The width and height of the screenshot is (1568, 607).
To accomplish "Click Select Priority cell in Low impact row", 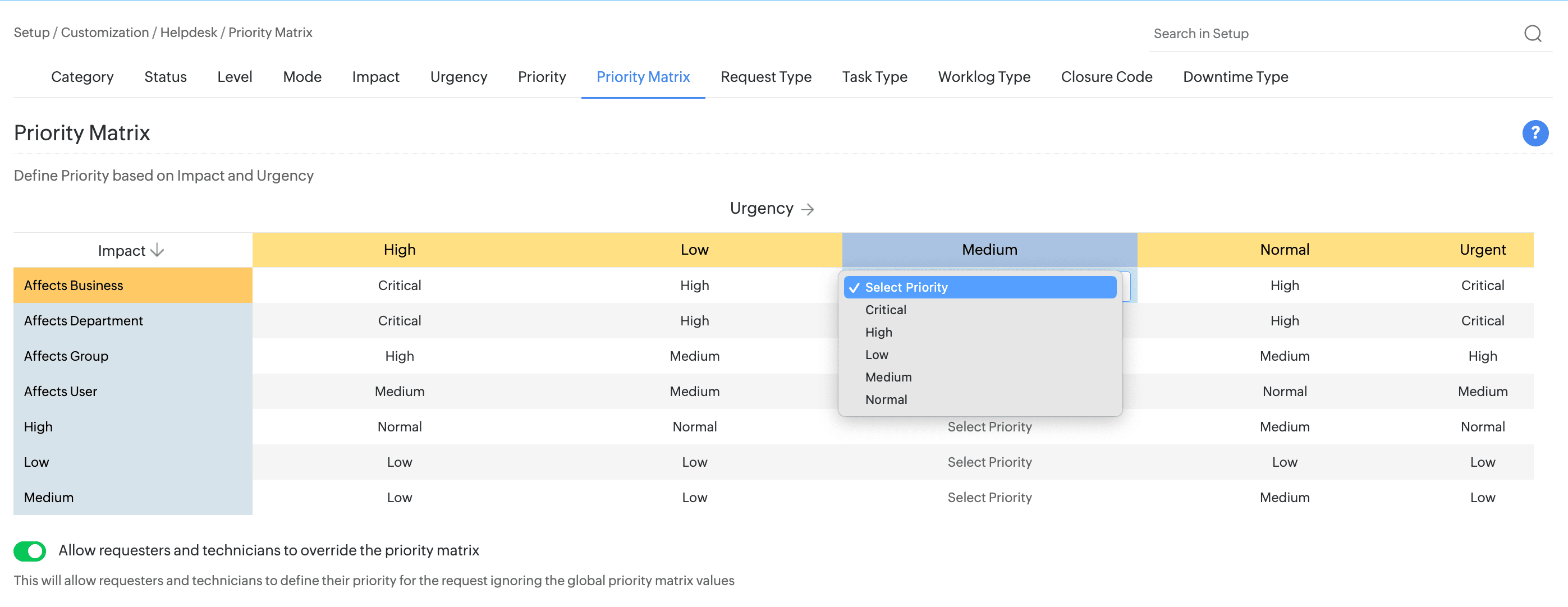I will [989, 462].
